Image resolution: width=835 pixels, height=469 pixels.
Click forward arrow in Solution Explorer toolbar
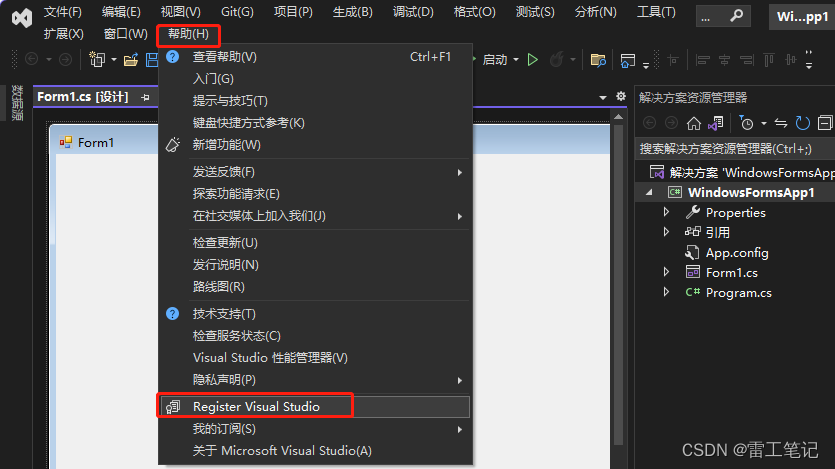coord(672,123)
